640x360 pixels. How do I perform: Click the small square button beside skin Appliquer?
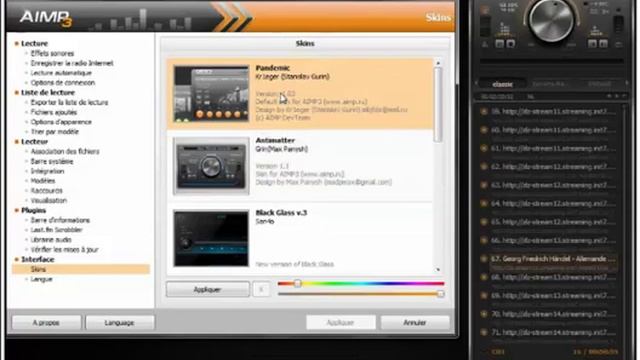(261, 289)
